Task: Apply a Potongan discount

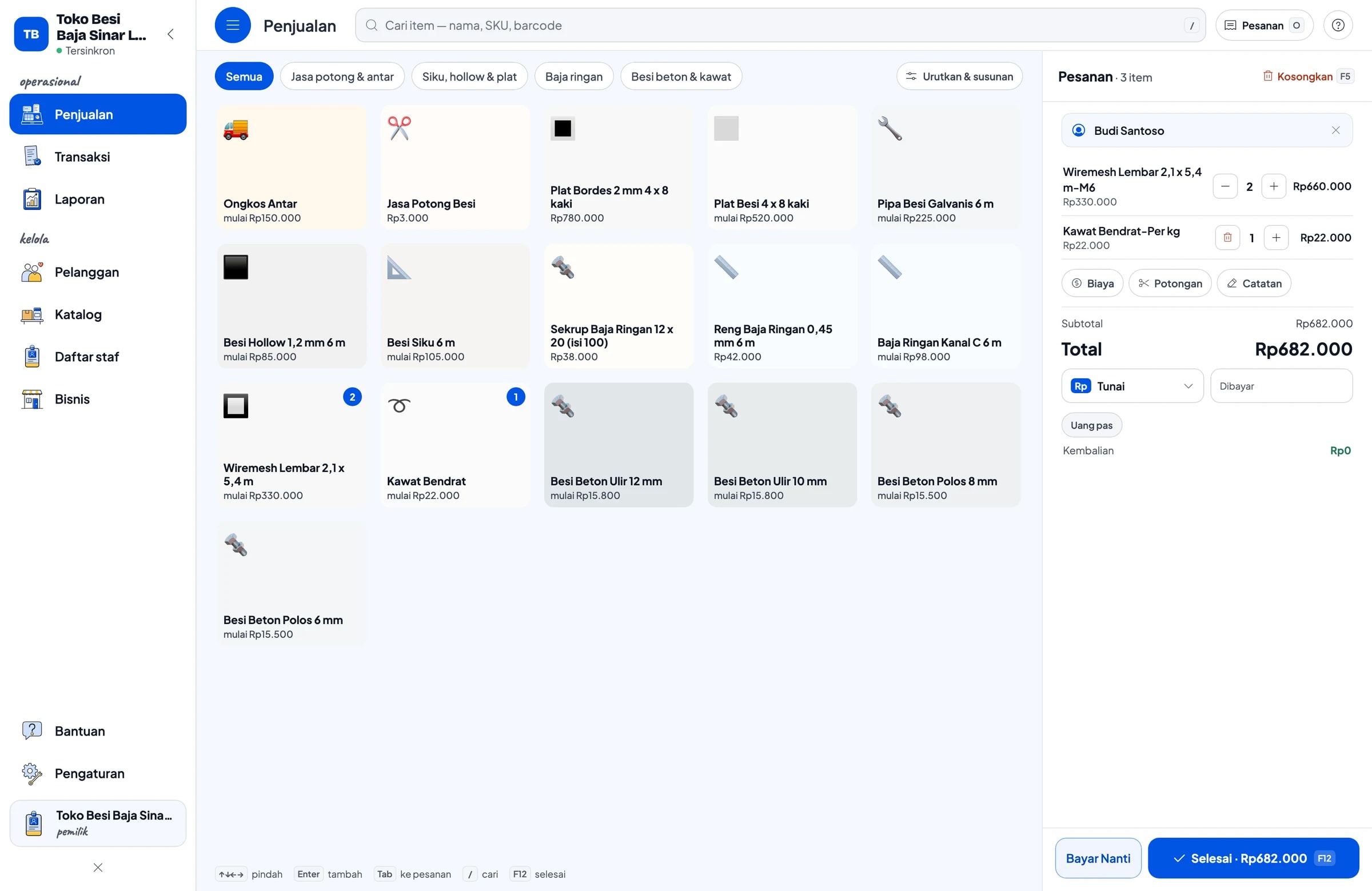Action: click(x=1170, y=283)
